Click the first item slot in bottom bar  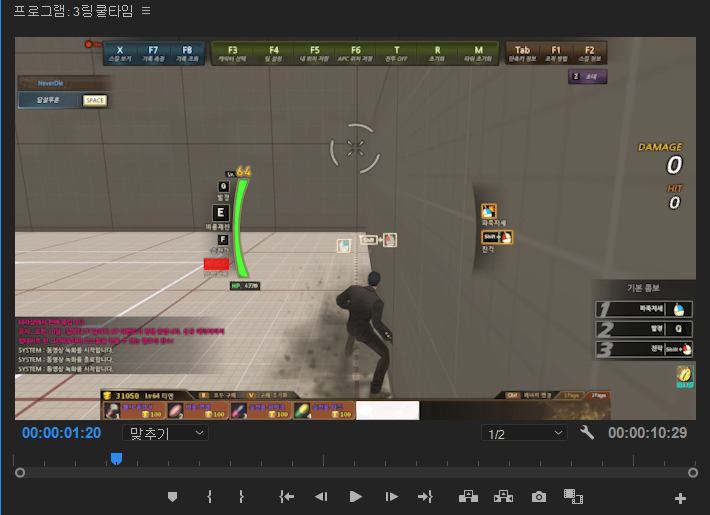[x=134, y=410]
